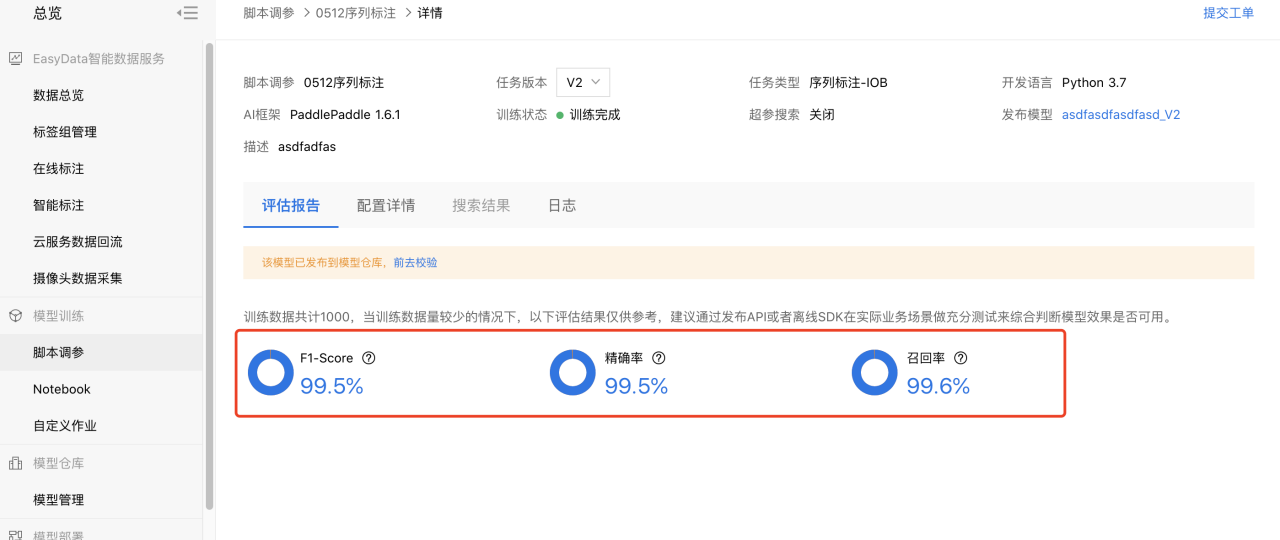Click the 召回率 donut chart
Image resolution: width=1280 pixels, height=540 pixels.
tap(875, 372)
